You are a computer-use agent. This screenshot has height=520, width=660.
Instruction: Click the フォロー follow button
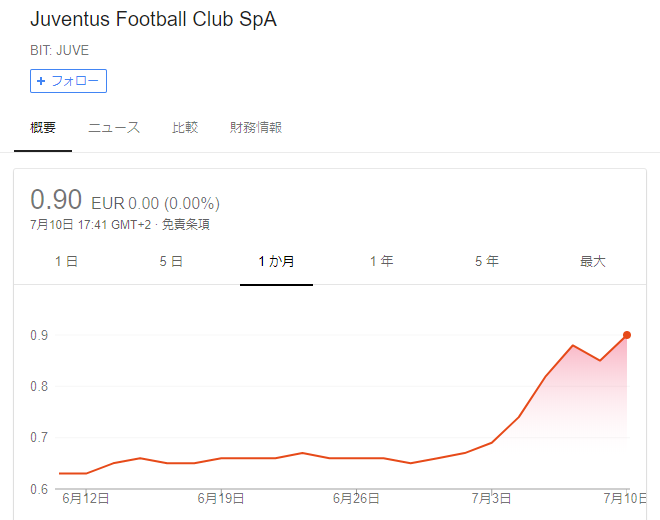(68, 81)
